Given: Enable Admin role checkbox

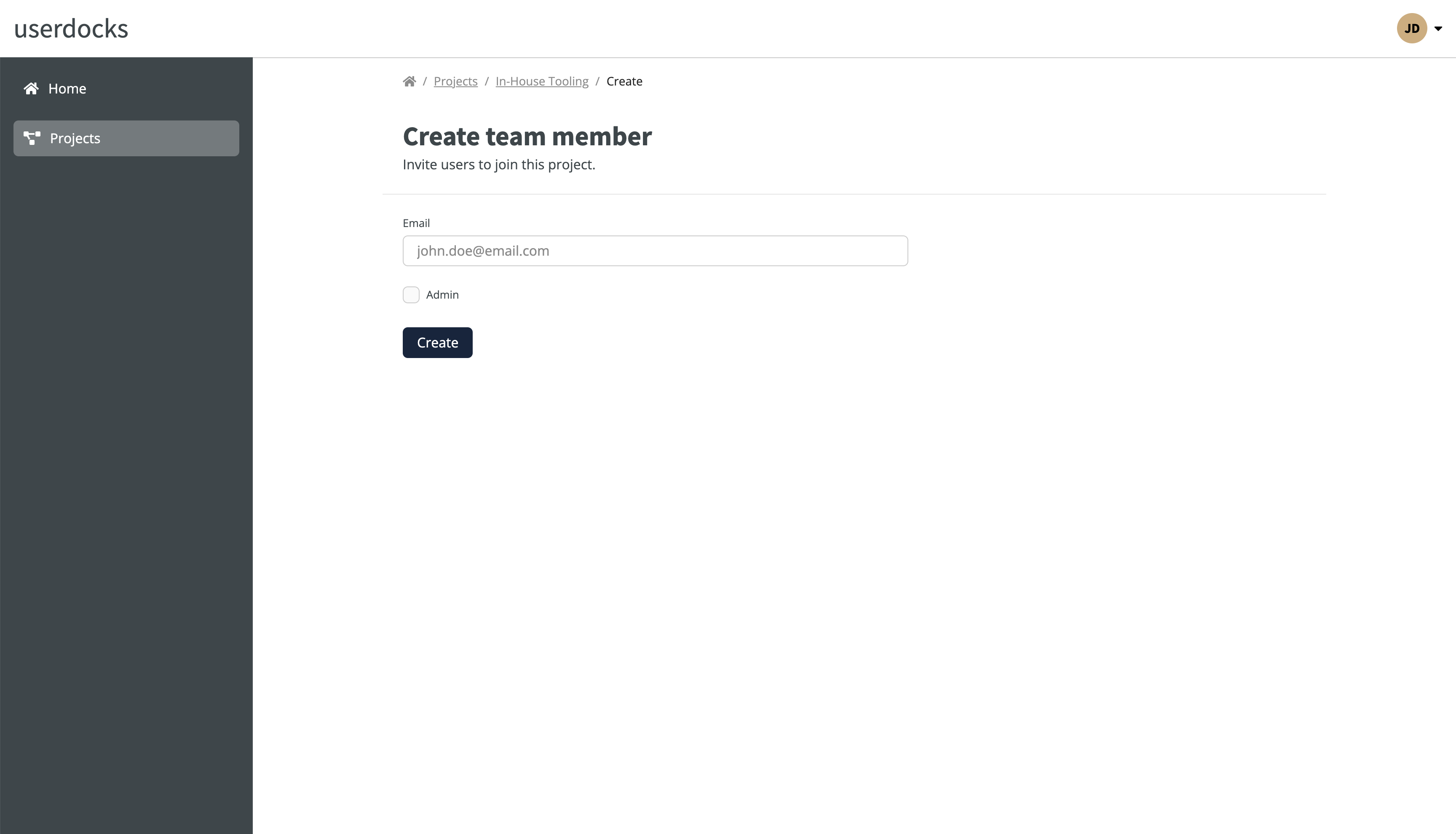Looking at the screenshot, I should [411, 295].
